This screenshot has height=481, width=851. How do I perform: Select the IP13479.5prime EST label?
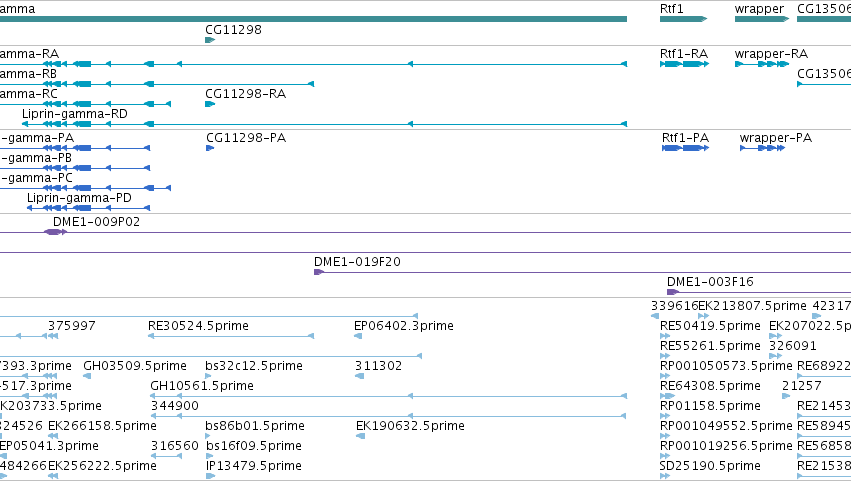253,466
